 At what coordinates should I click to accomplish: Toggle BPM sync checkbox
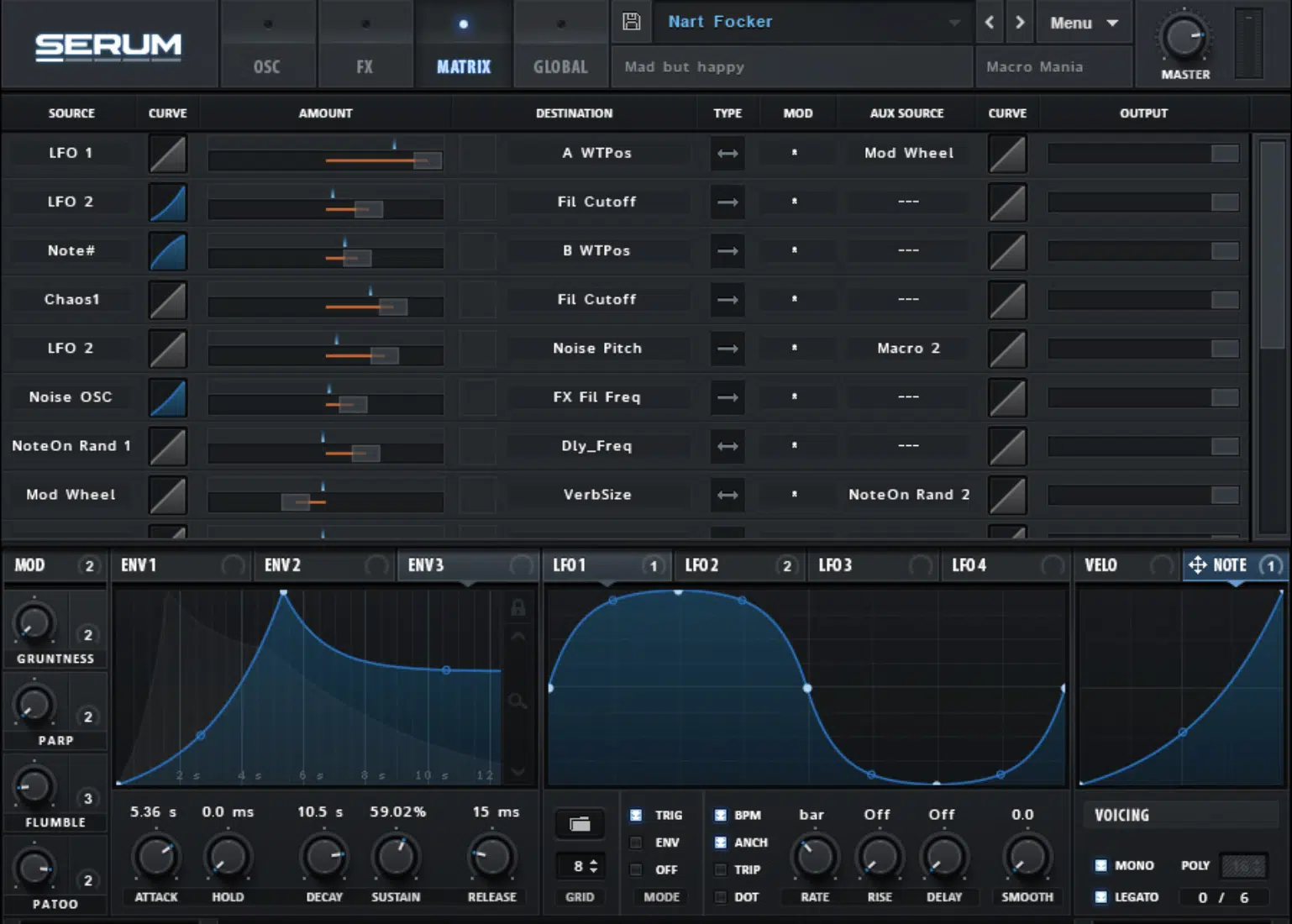click(x=720, y=815)
